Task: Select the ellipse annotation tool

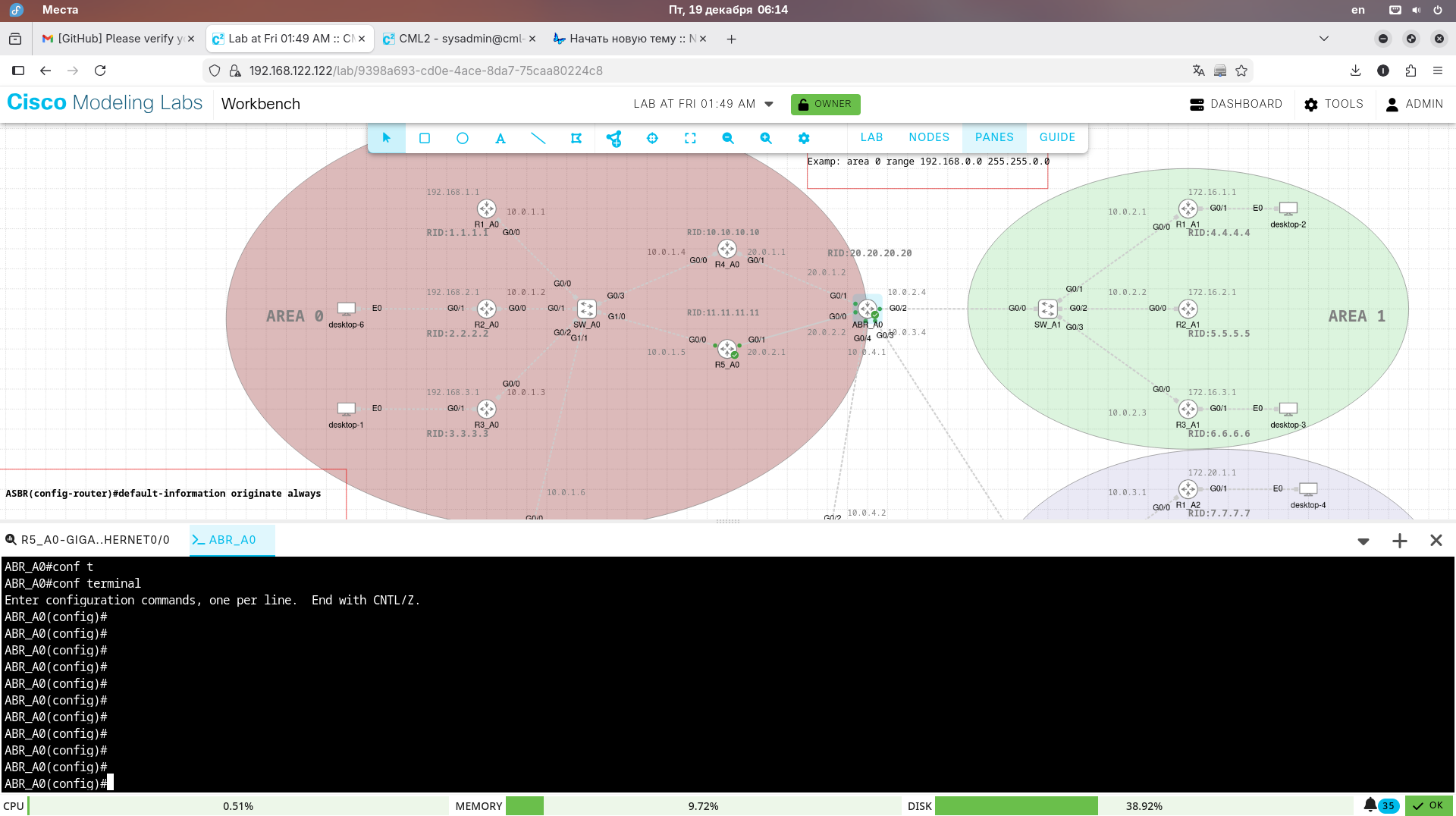Action: point(463,138)
